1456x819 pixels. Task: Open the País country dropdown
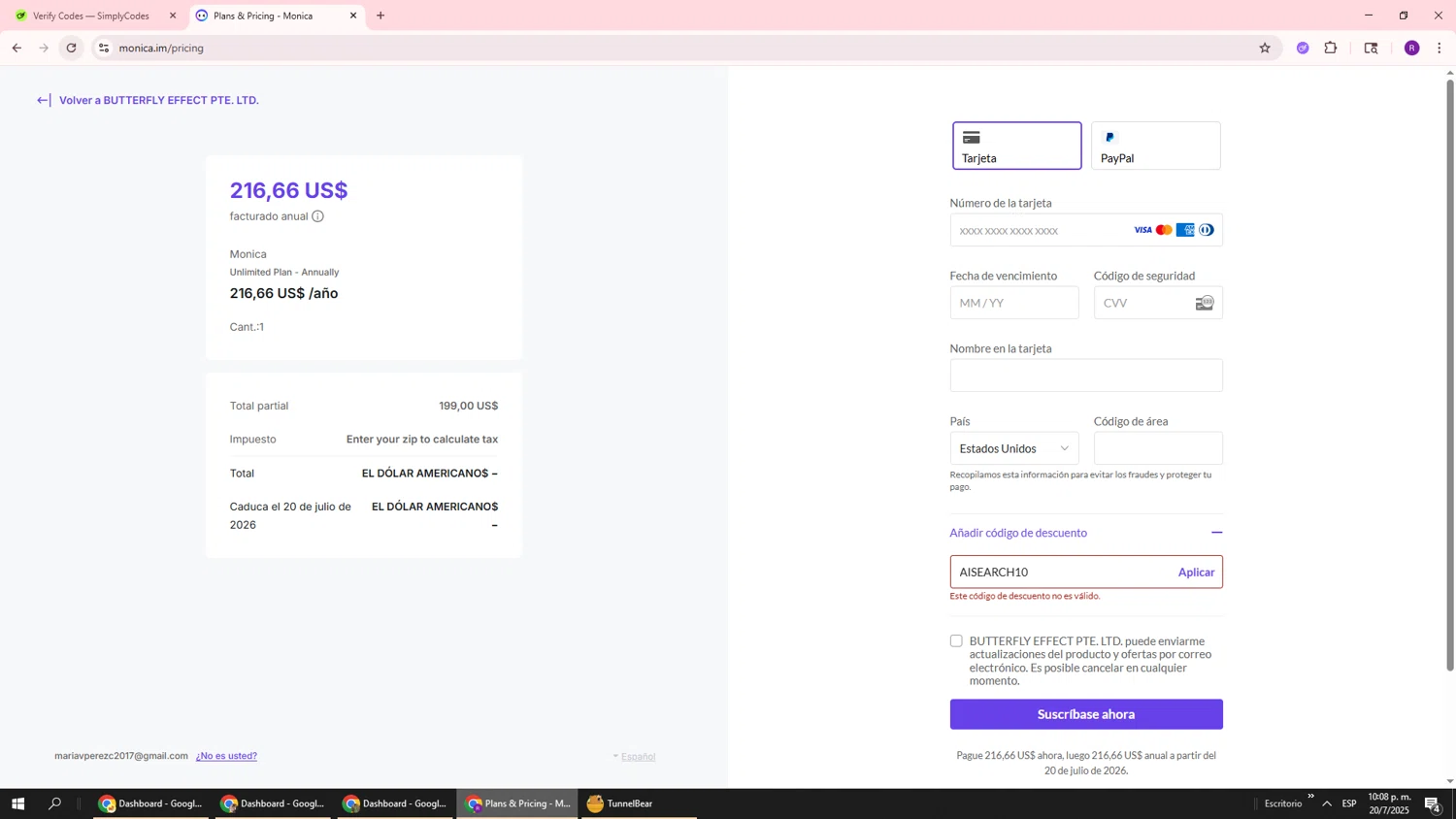coord(1013,448)
